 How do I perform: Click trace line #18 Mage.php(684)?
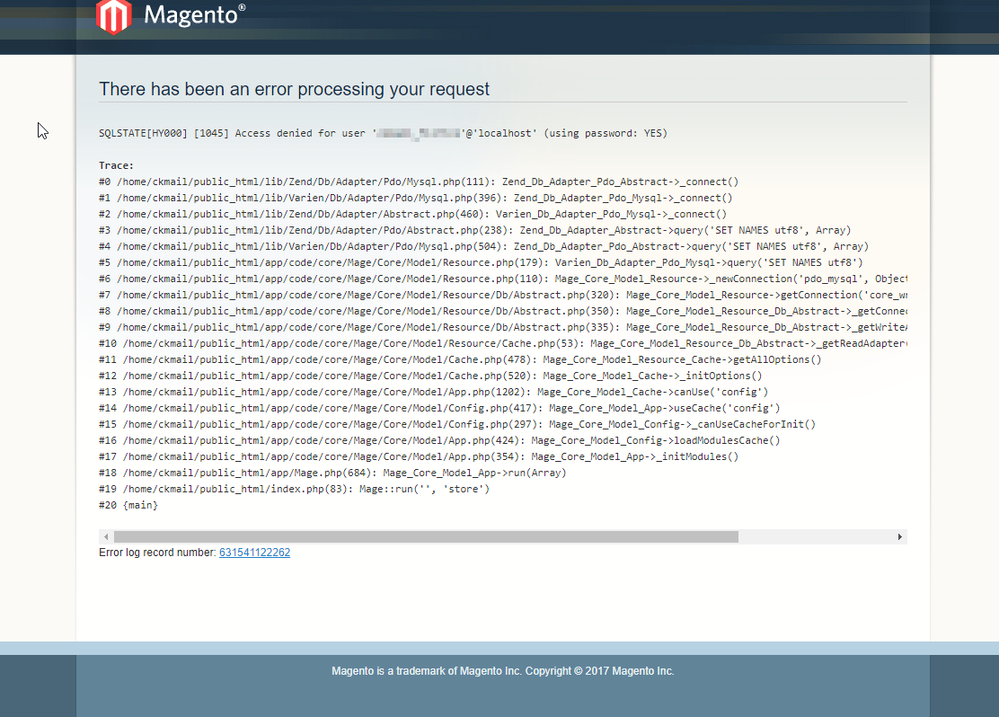[x=333, y=473]
